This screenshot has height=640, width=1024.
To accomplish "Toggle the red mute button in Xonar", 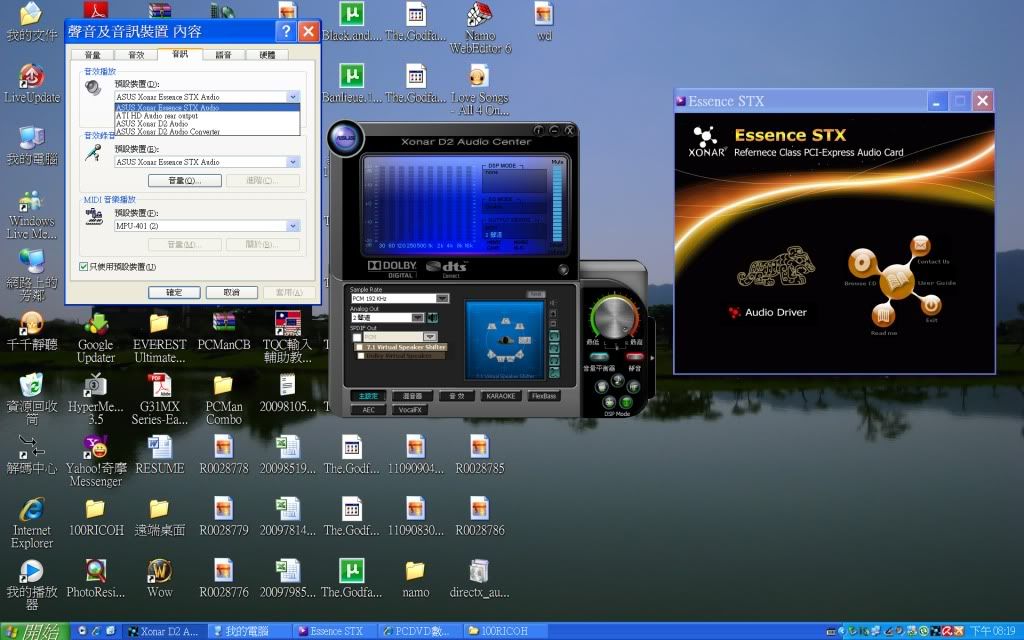I will [634, 357].
